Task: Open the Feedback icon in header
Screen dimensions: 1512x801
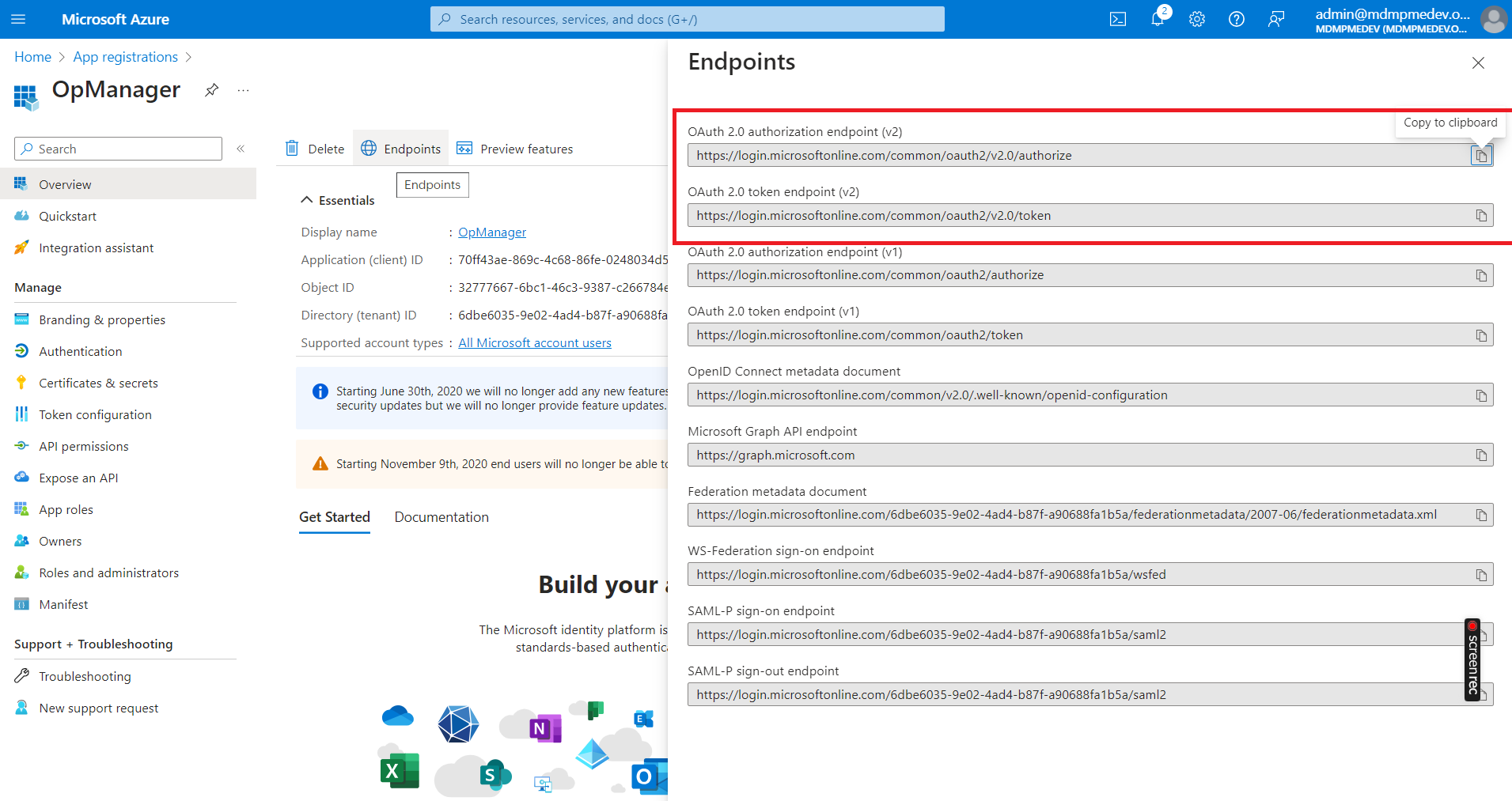Action: tap(1276, 19)
